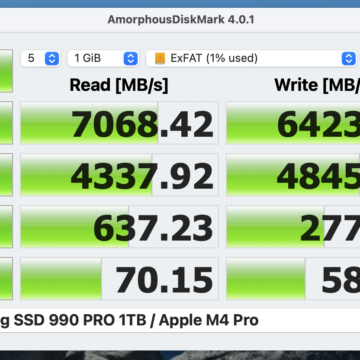Click the write result starting with 277
Viewport: 360px width, 360px height.
tap(293, 227)
